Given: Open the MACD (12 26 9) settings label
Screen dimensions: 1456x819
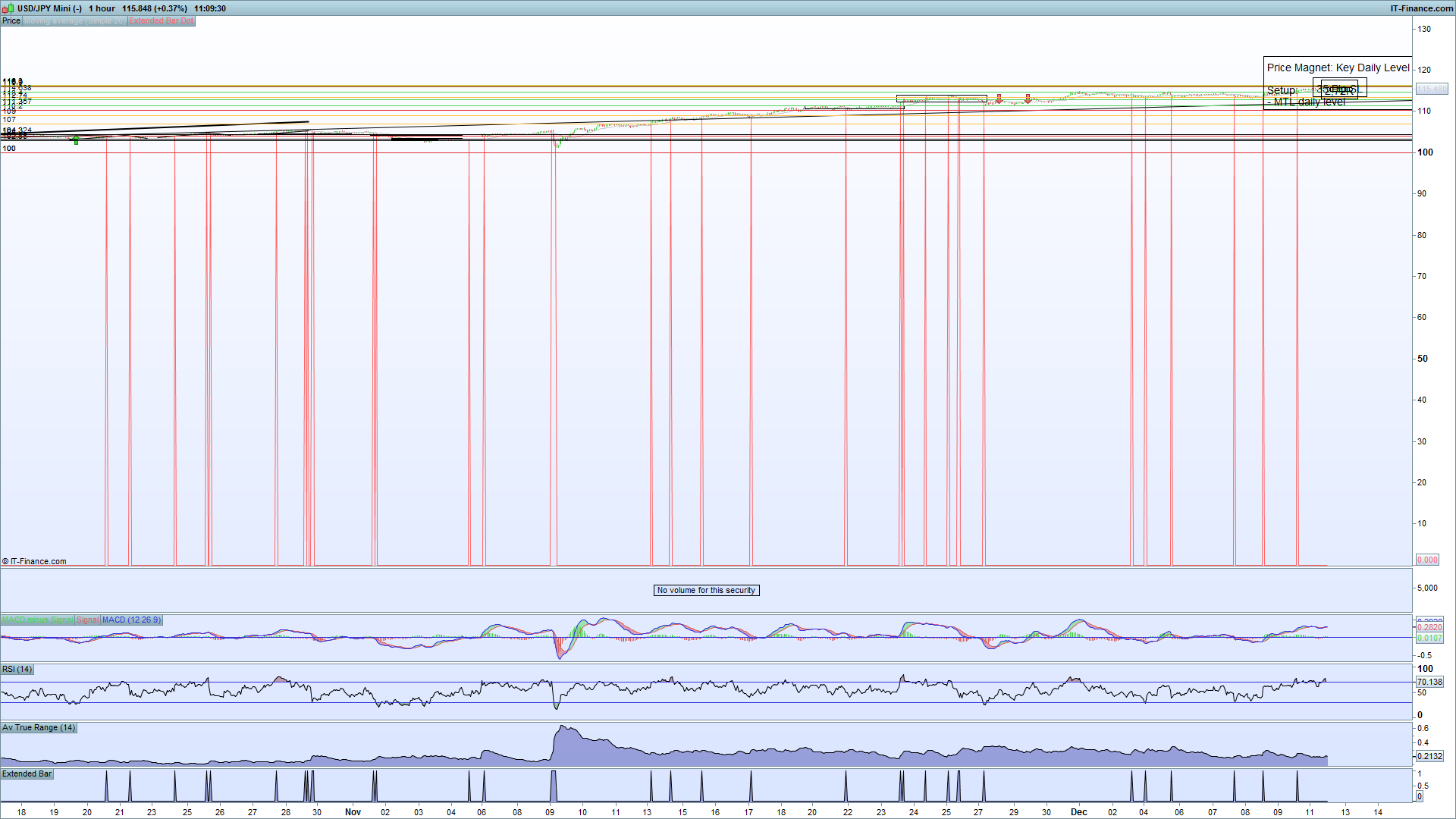Looking at the screenshot, I should pyautogui.click(x=131, y=620).
